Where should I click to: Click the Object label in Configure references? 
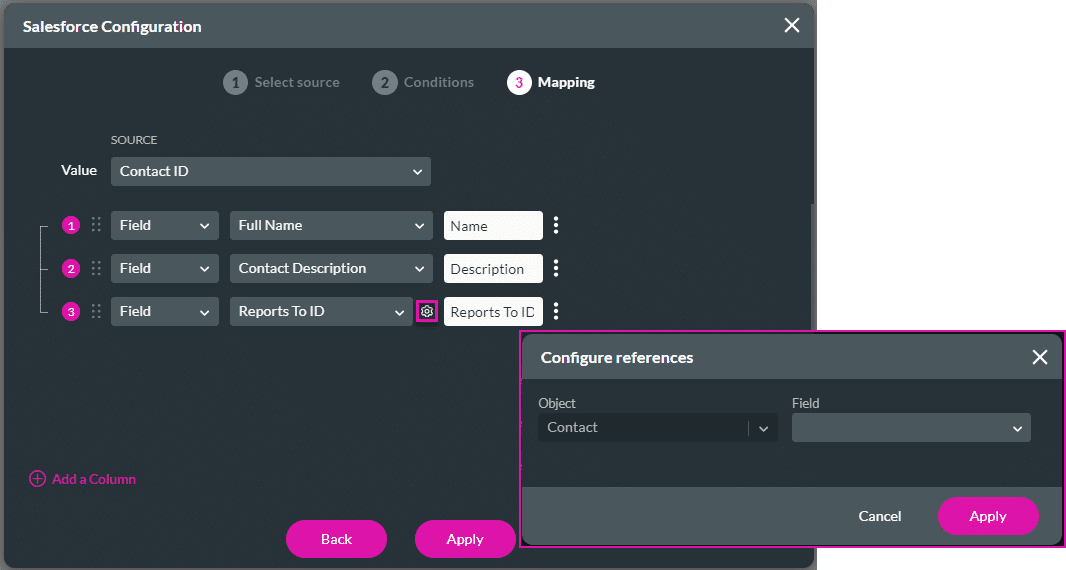557,403
